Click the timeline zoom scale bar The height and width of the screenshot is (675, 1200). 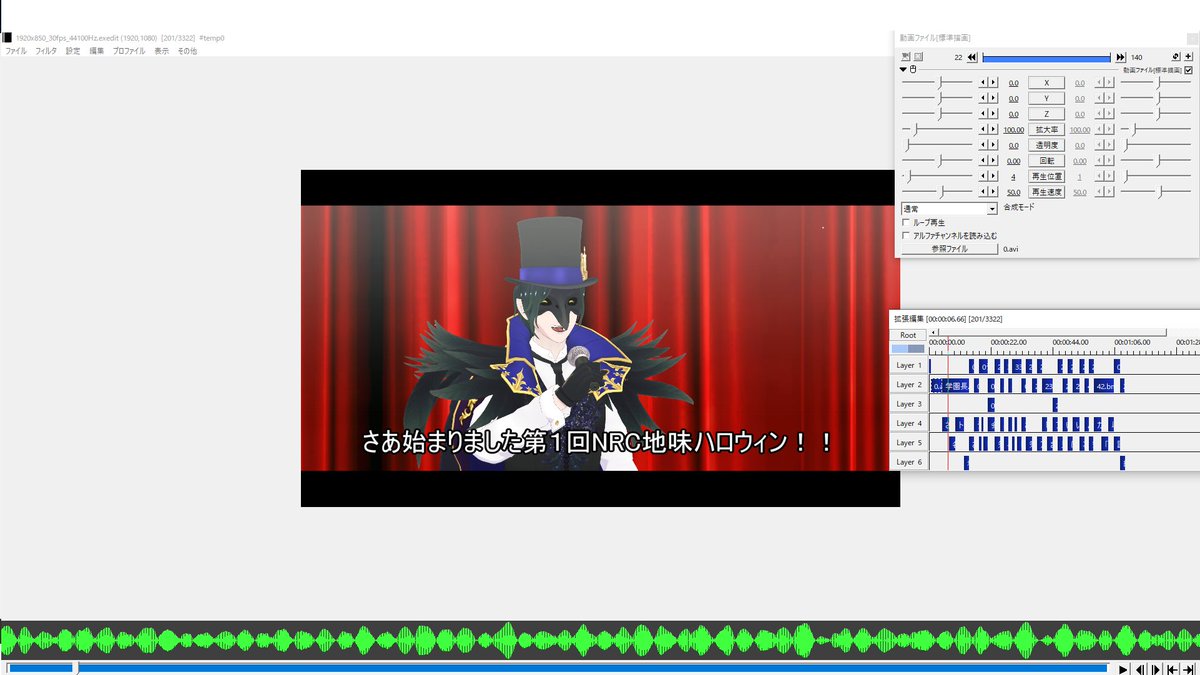[908, 349]
